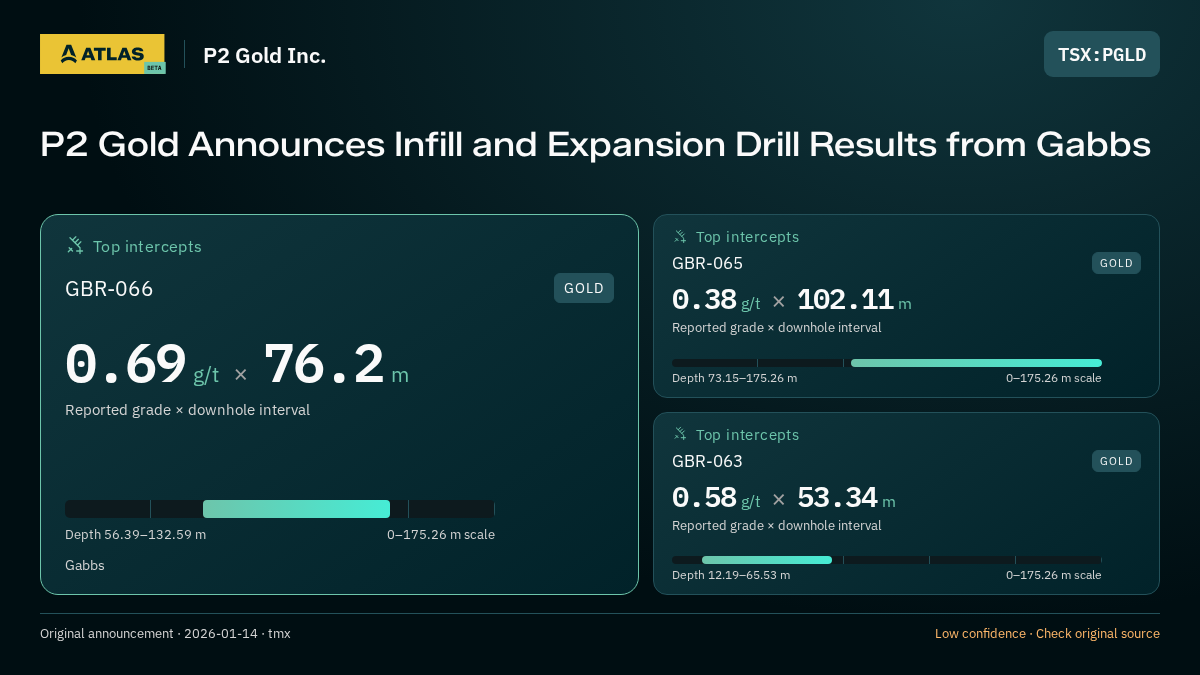Image resolution: width=1200 pixels, height=675 pixels.
Task: Click Reported grade caption under 0.38 g/t
Action: (x=777, y=328)
